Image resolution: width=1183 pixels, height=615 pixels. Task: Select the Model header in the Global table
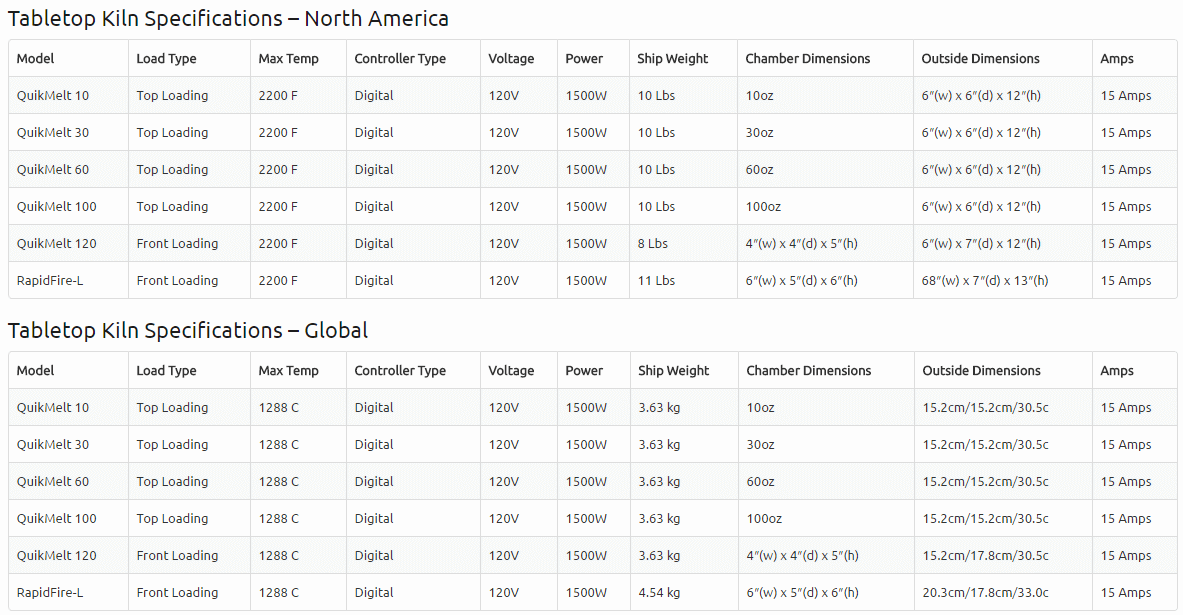pos(35,371)
